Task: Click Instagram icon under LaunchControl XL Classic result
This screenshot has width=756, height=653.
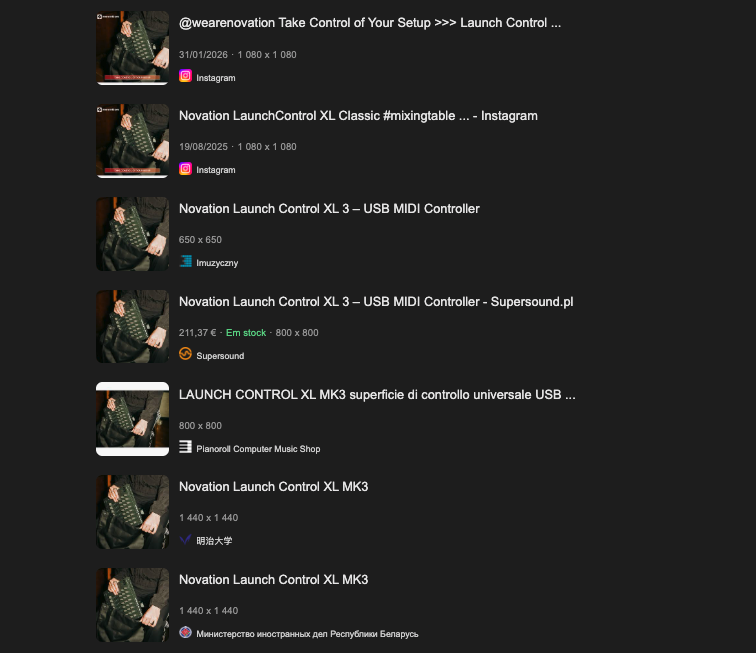Action: point(185,169)
